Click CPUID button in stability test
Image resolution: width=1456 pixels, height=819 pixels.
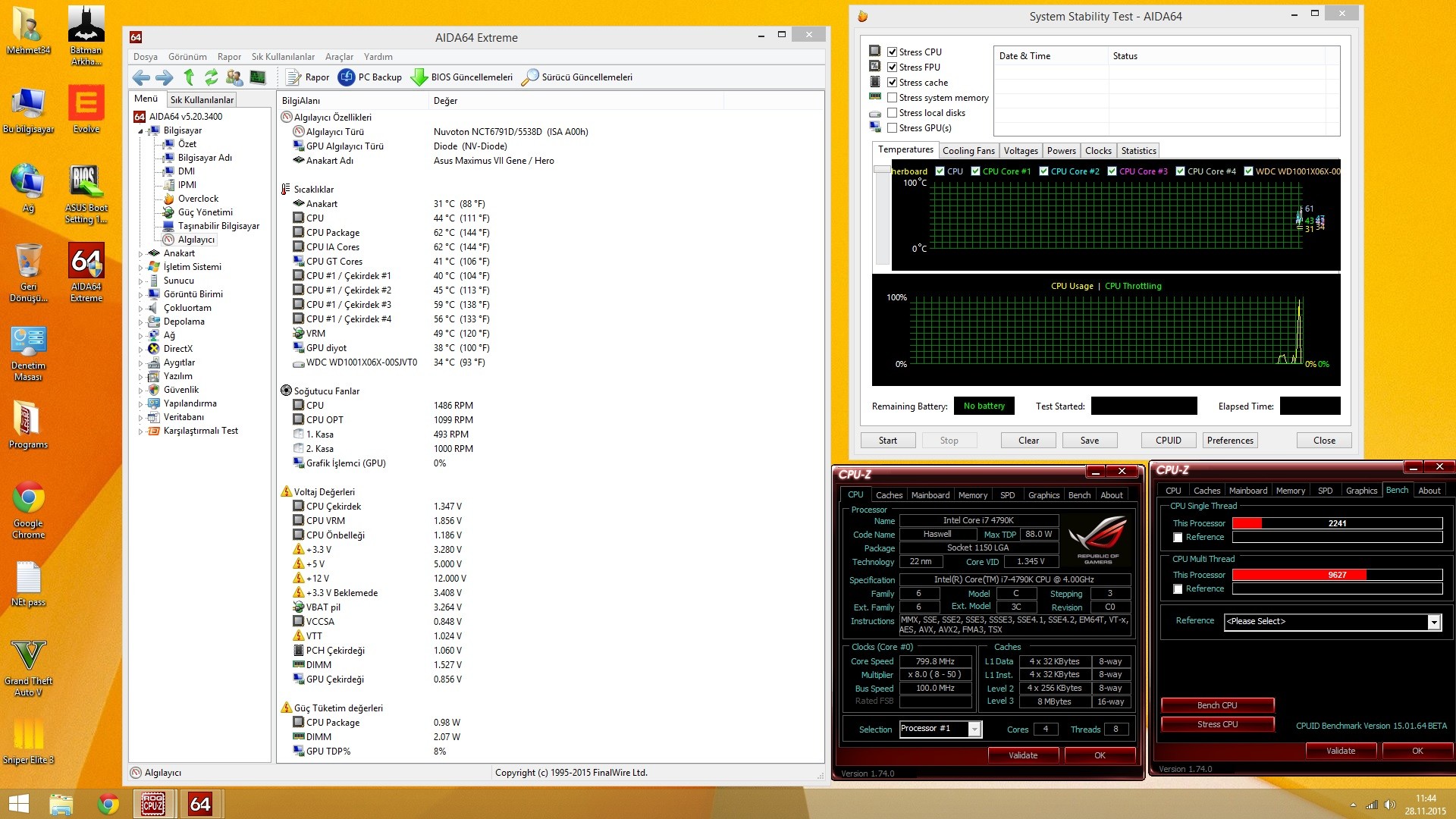pos(1169,441)
